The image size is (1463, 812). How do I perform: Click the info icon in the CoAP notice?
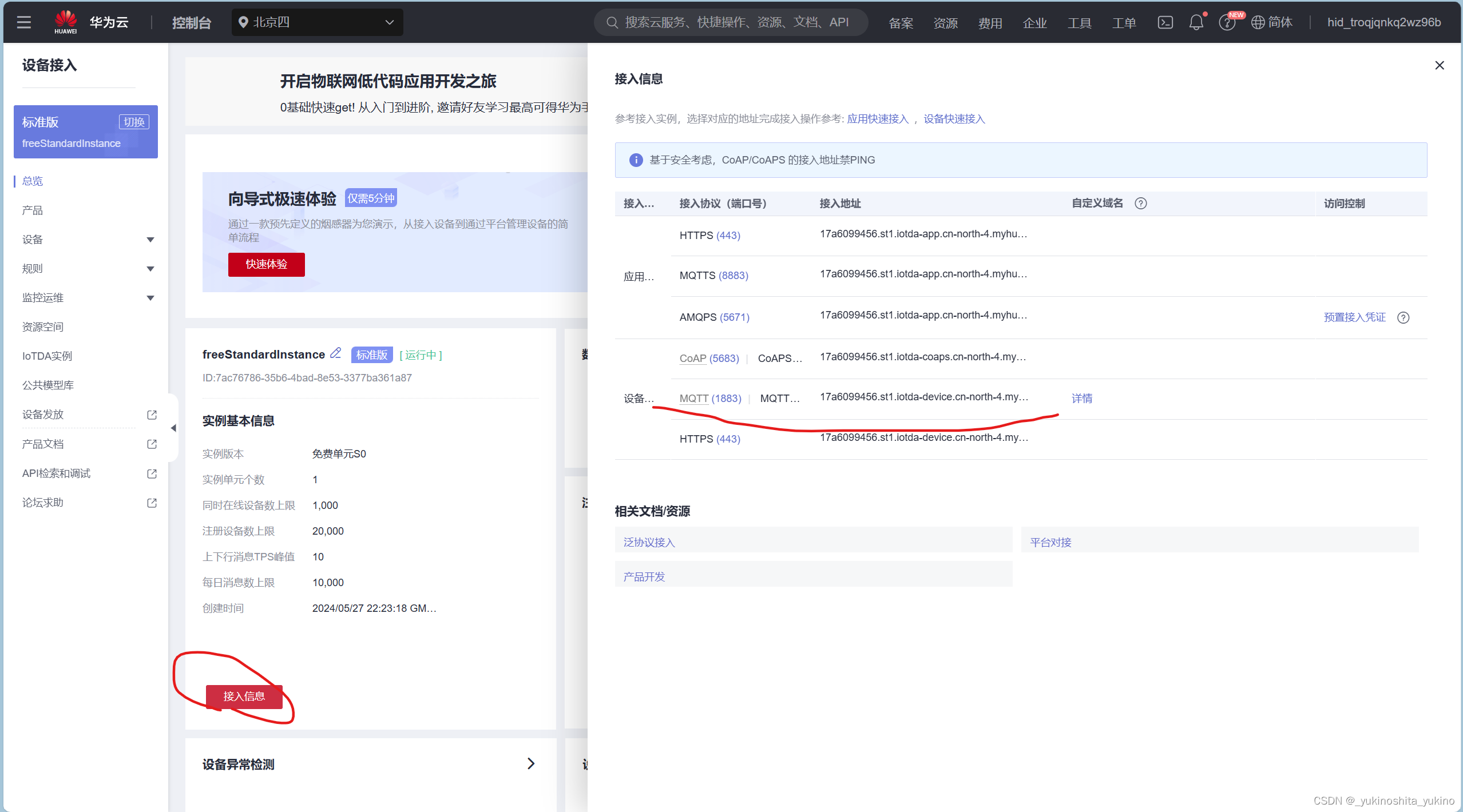coord(635,160)
